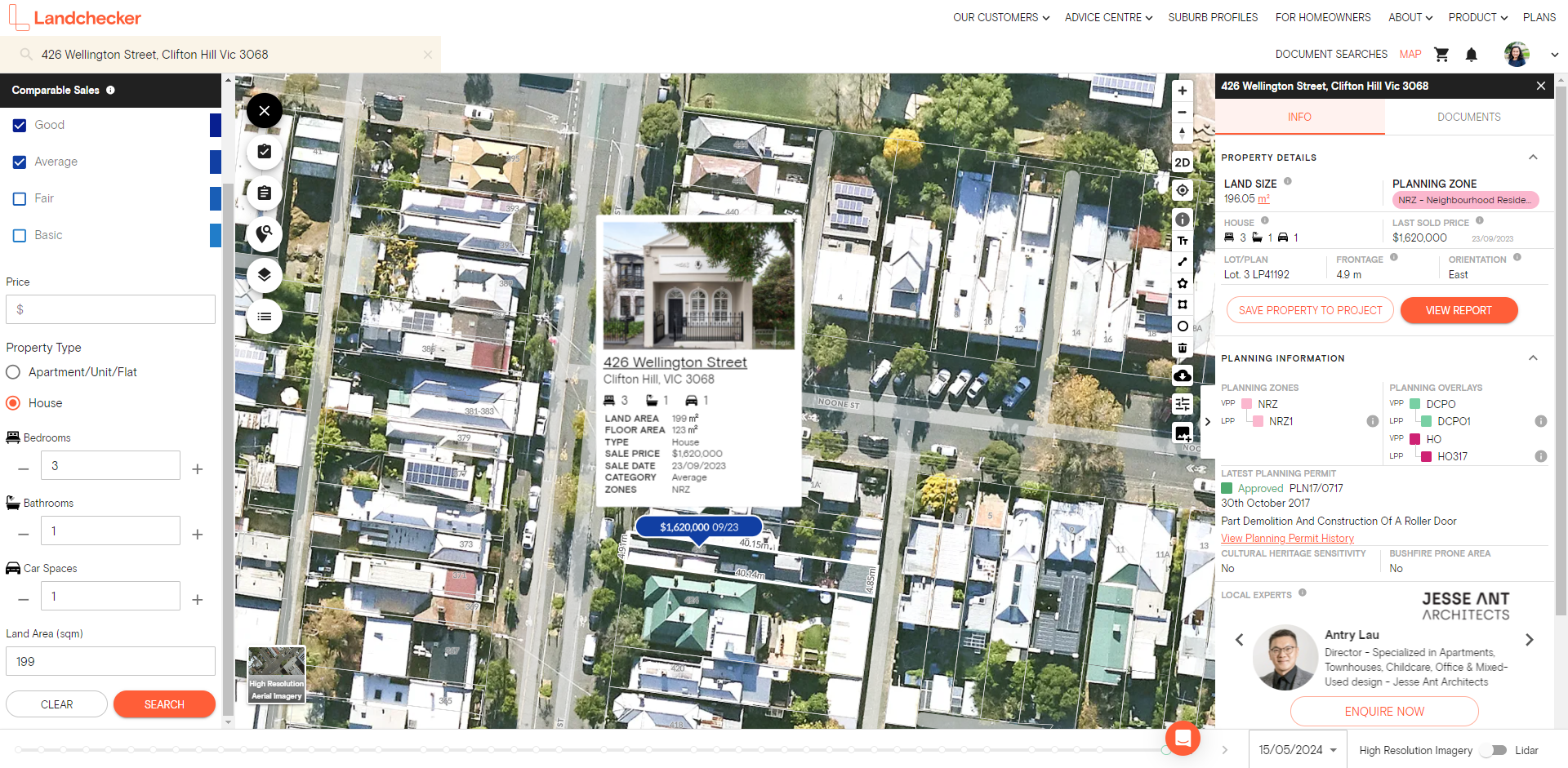1568x768 pixels.
Task: Check the Basic comparable sales checkbox
Action: coord(20,236)
